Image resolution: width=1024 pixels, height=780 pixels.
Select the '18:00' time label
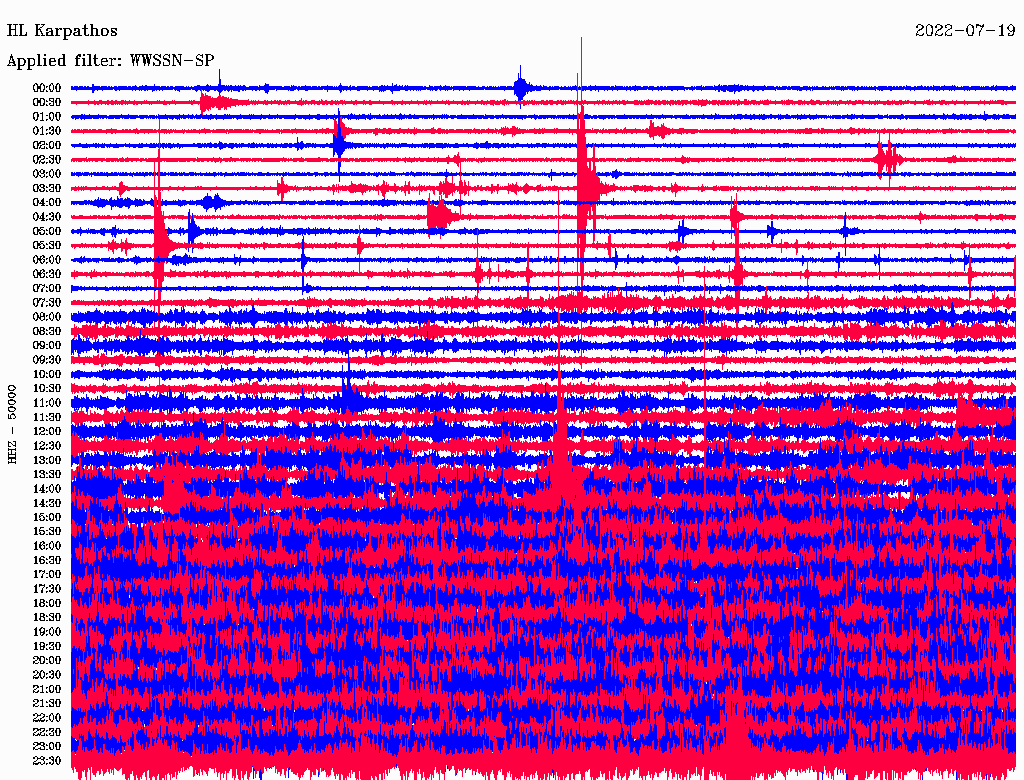pos(47,604)
